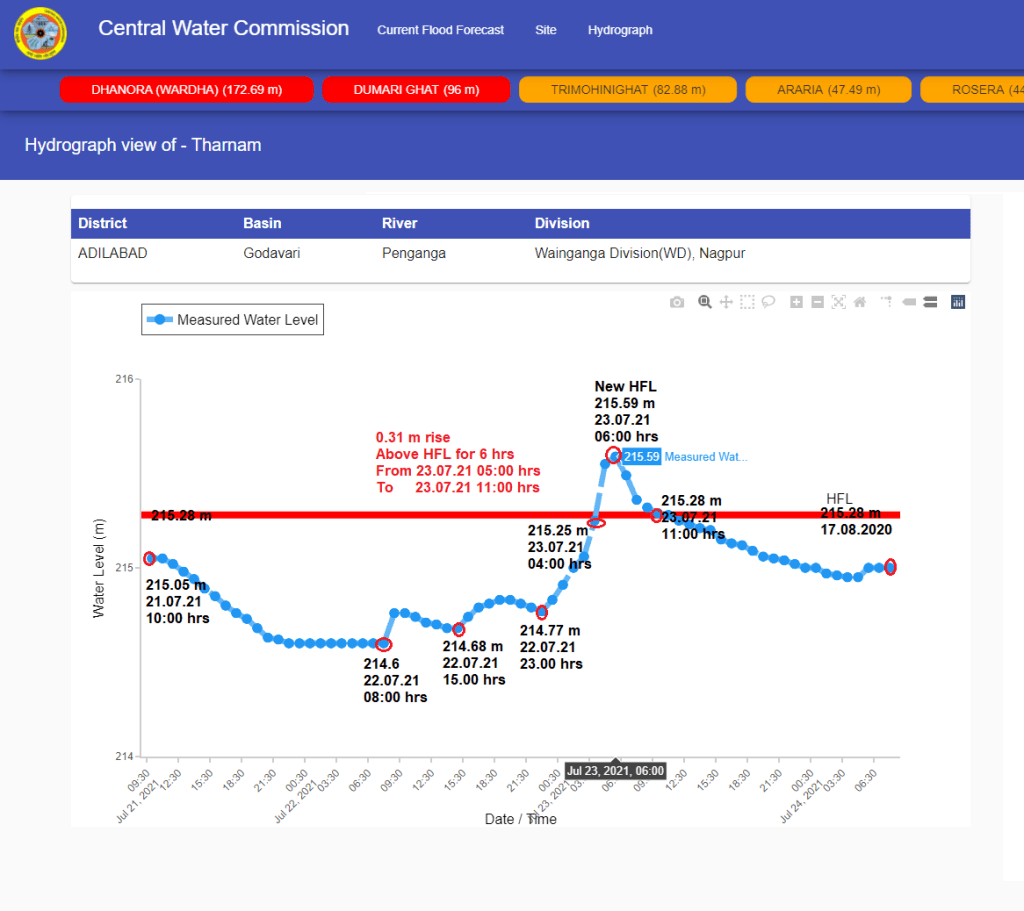Screen dimensions: 1024x911
Task: Activate the Lasso Select tool
Action: 768,302
